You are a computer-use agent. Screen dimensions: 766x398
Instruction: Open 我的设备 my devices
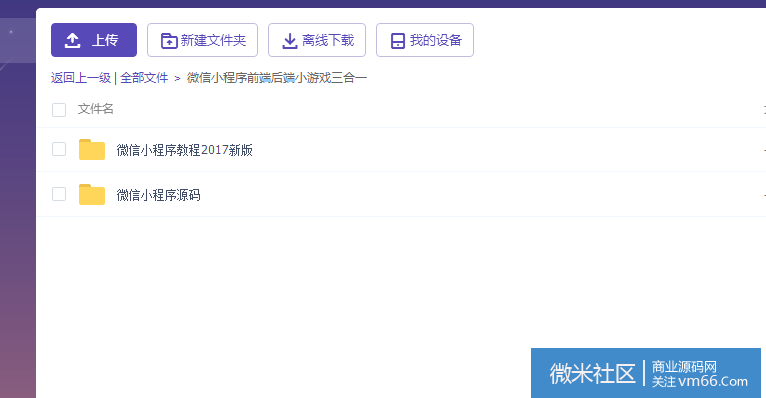(x=425, y=40)
